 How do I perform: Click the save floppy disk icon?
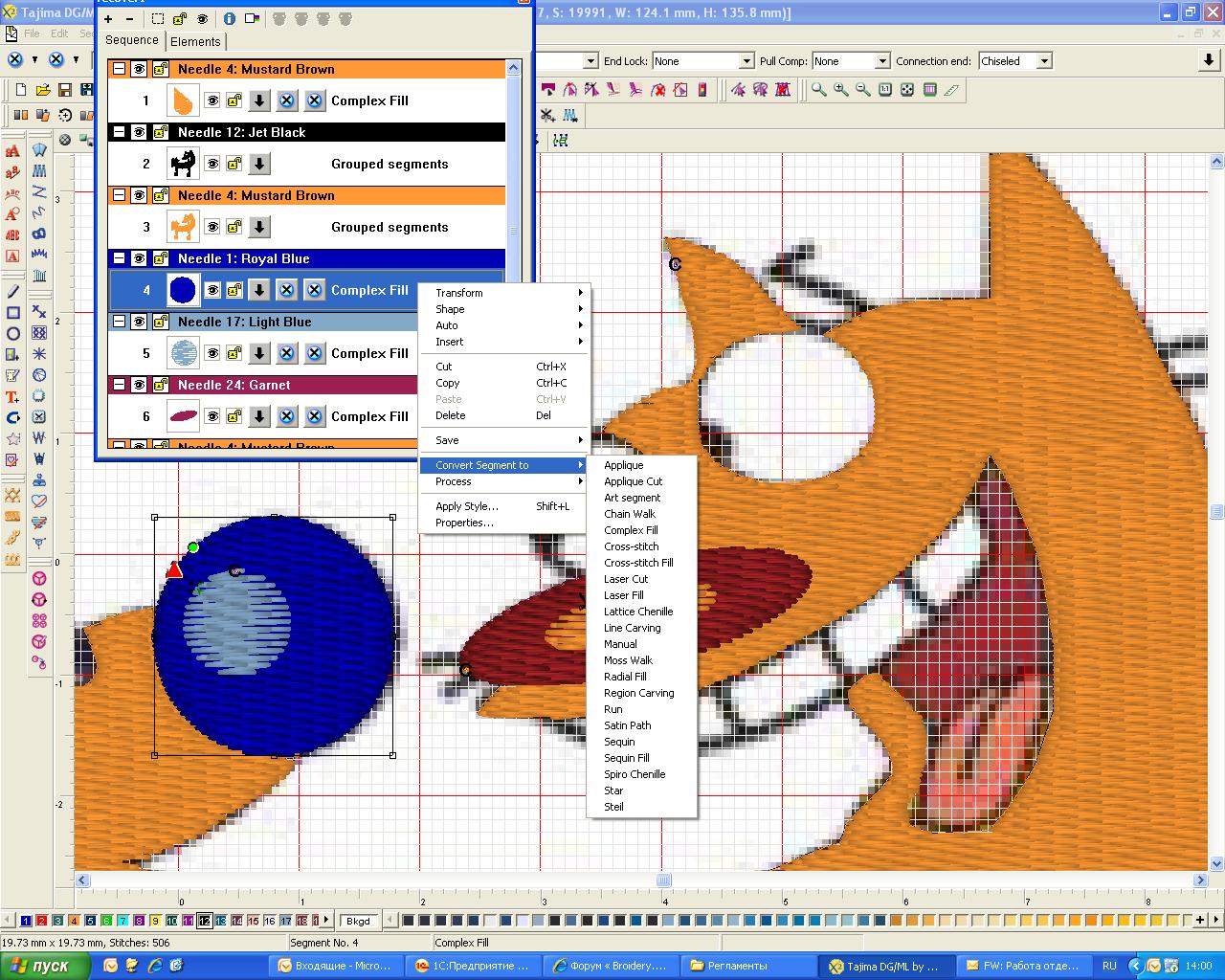coord(65,90)
